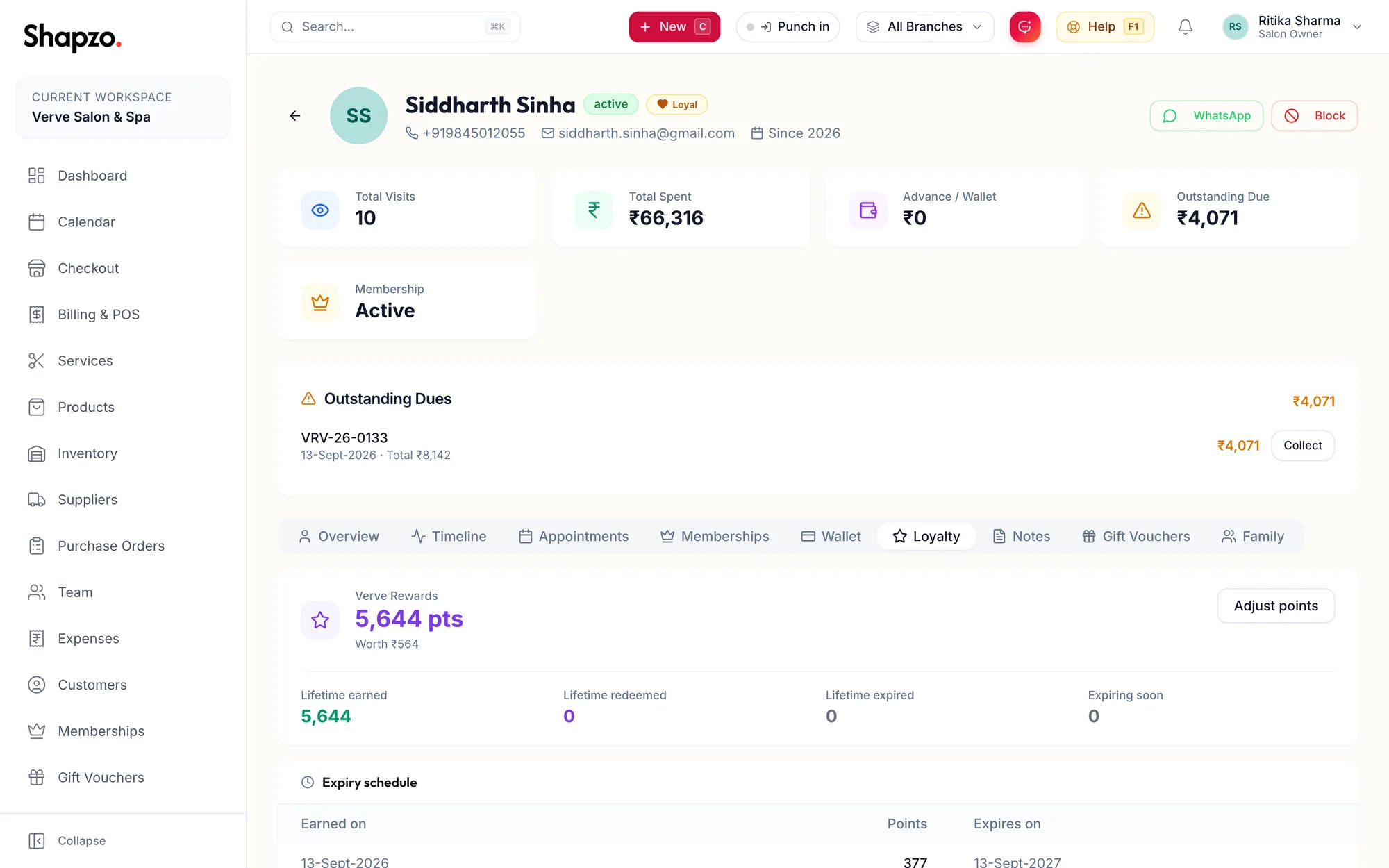Viewport: 1389px width, 868px height.
Task: Toggle Punch in status
Action: [x=788, y=27]
